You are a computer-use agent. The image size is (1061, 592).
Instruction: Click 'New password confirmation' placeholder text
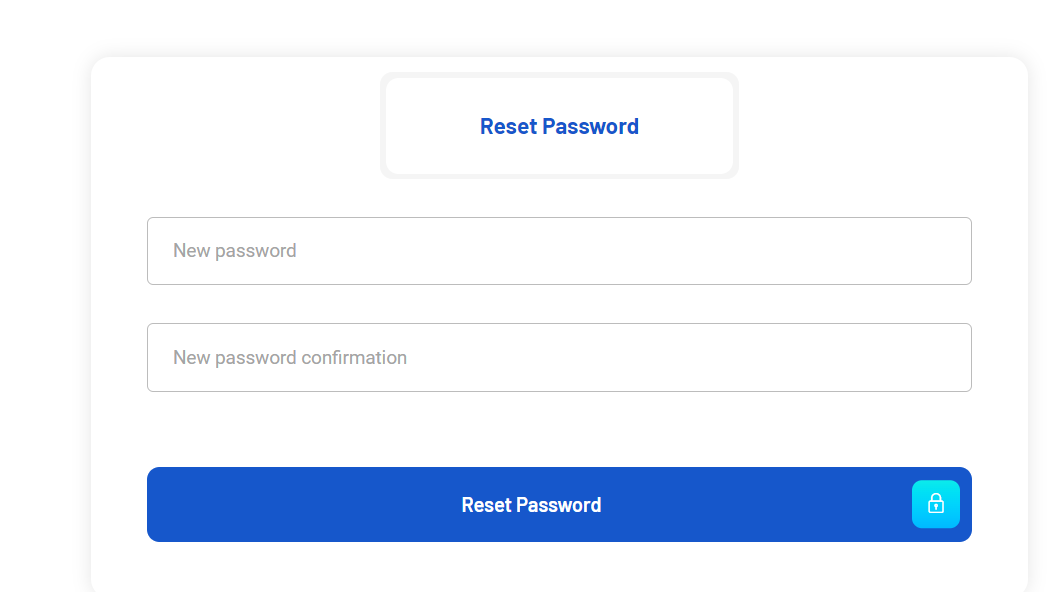(x=290, y=357)
